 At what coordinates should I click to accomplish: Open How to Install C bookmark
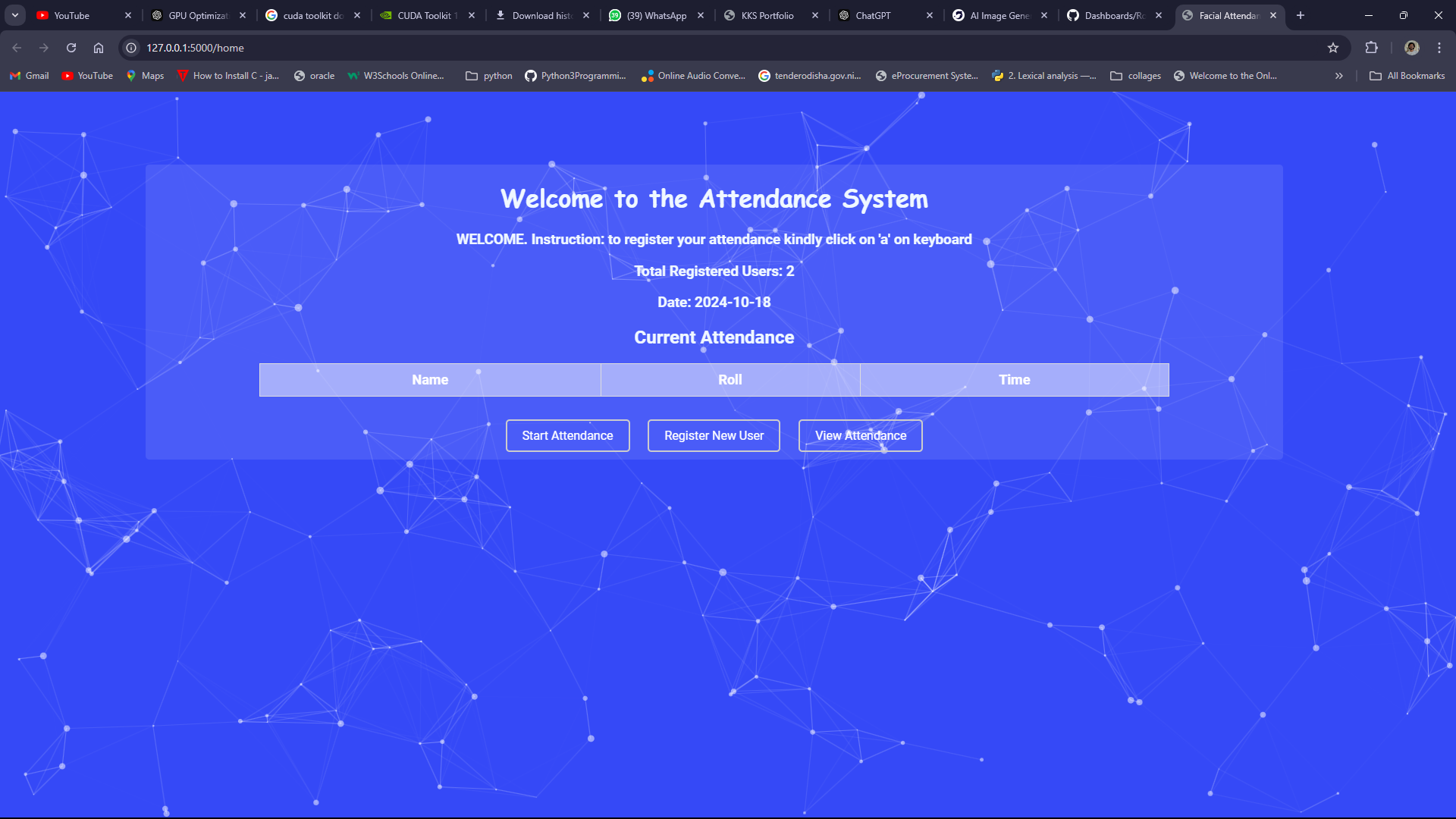pyautogui.click(x=227, y=76)
